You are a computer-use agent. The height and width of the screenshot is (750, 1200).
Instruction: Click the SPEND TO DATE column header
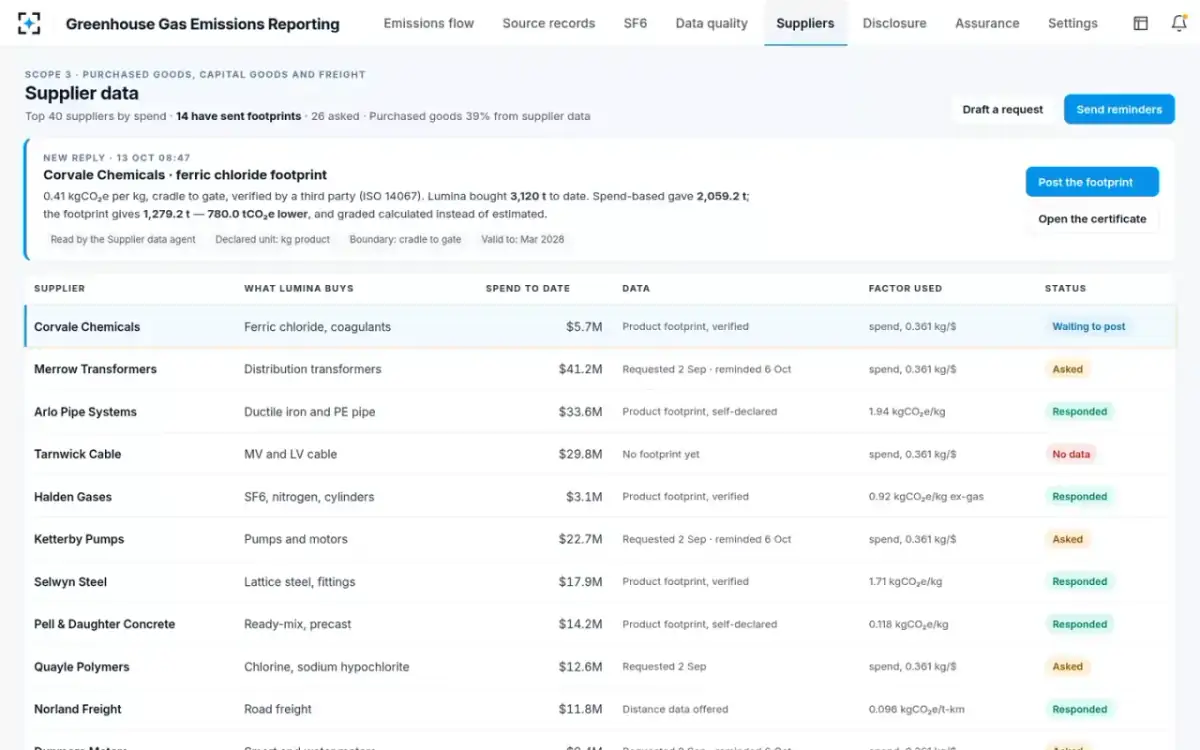click(528, 288)
